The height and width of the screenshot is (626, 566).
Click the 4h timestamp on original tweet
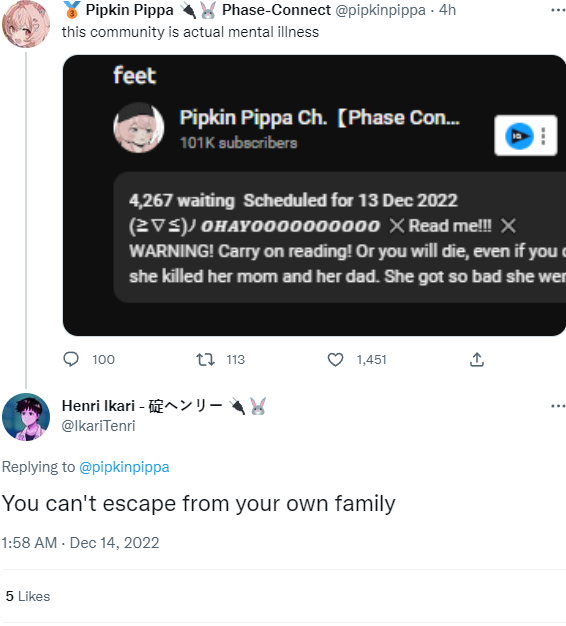click(447, 10)
